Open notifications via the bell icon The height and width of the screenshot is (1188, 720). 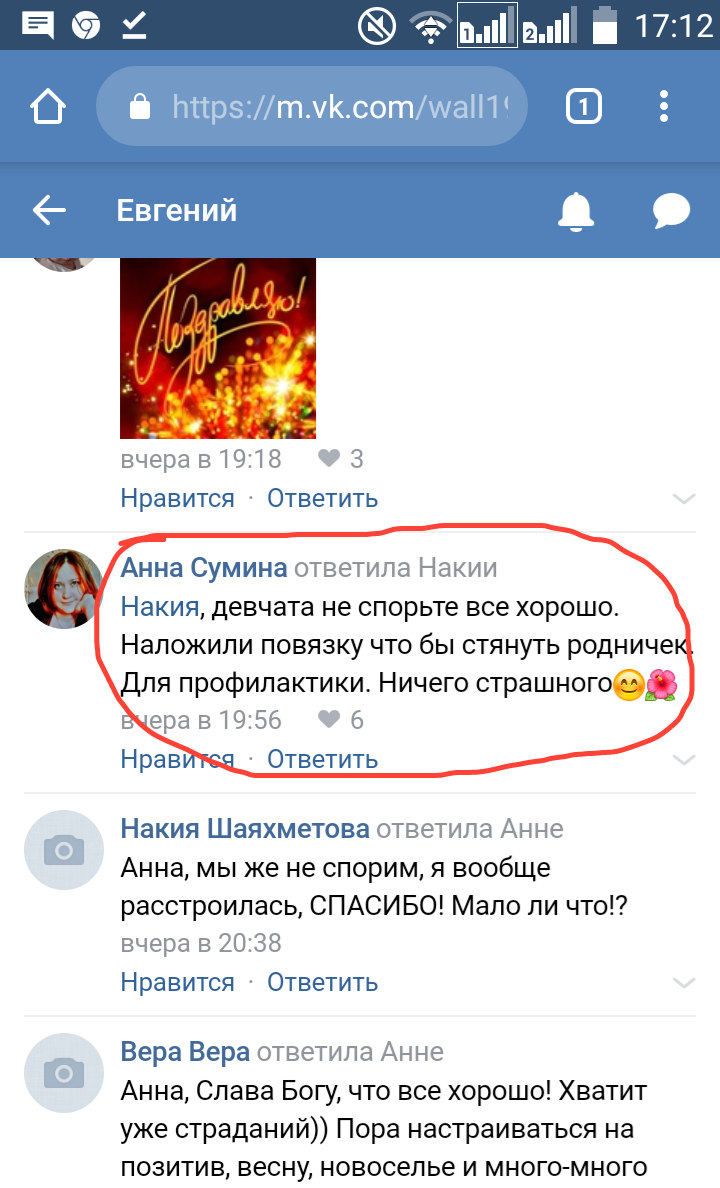coord(576,211)
